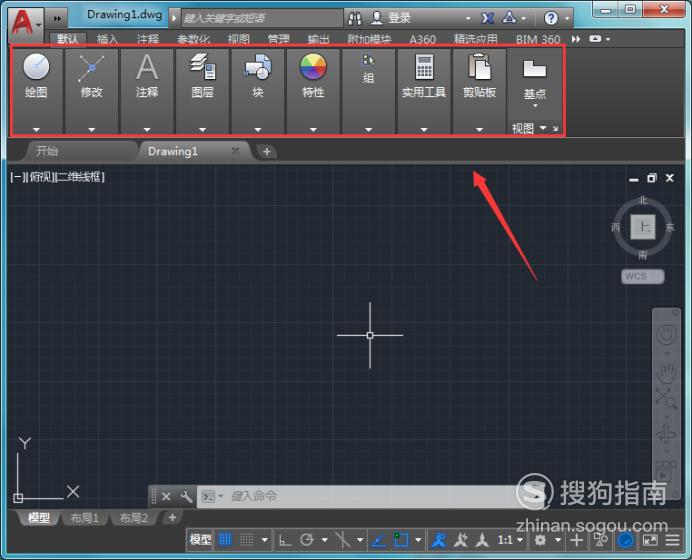Click the ViewCube top face 上
The width and height of the screenshot is (692, 560).
(x=643, y=227)
